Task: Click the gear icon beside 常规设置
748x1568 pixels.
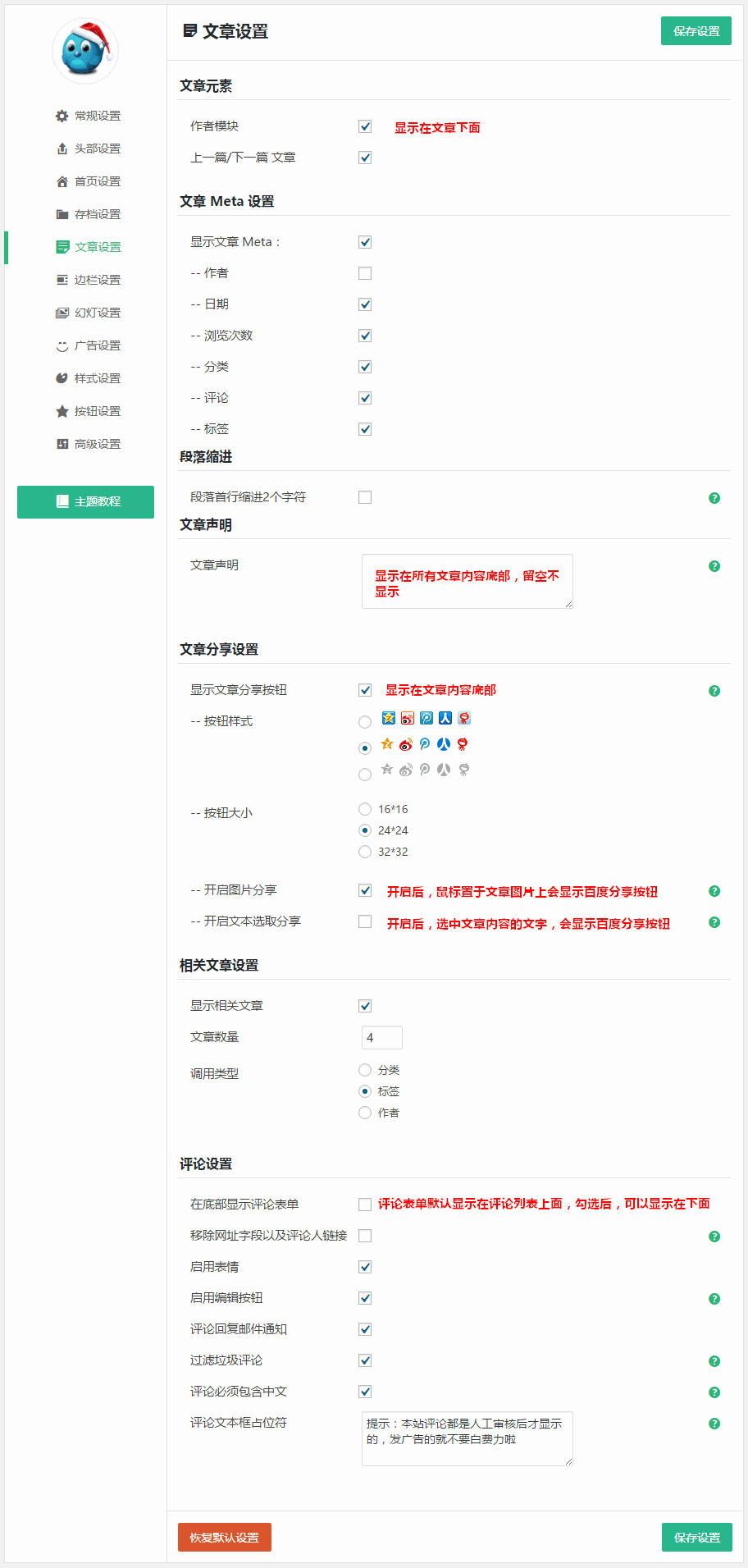Action: click(x=62, y=116)
